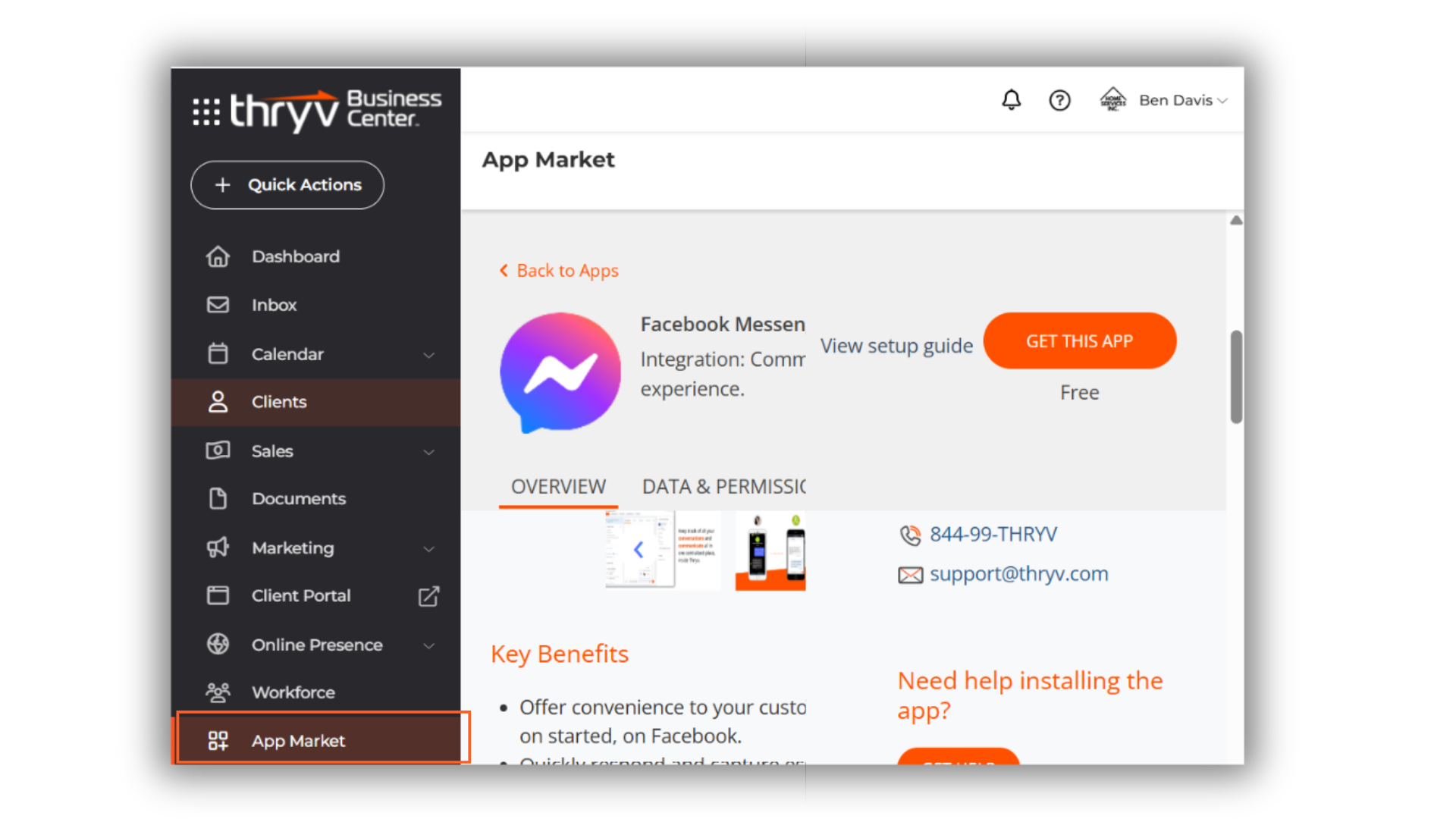Click the 'Need help installing the app?' heading

pyautogui.click(x=1030, y=695)
